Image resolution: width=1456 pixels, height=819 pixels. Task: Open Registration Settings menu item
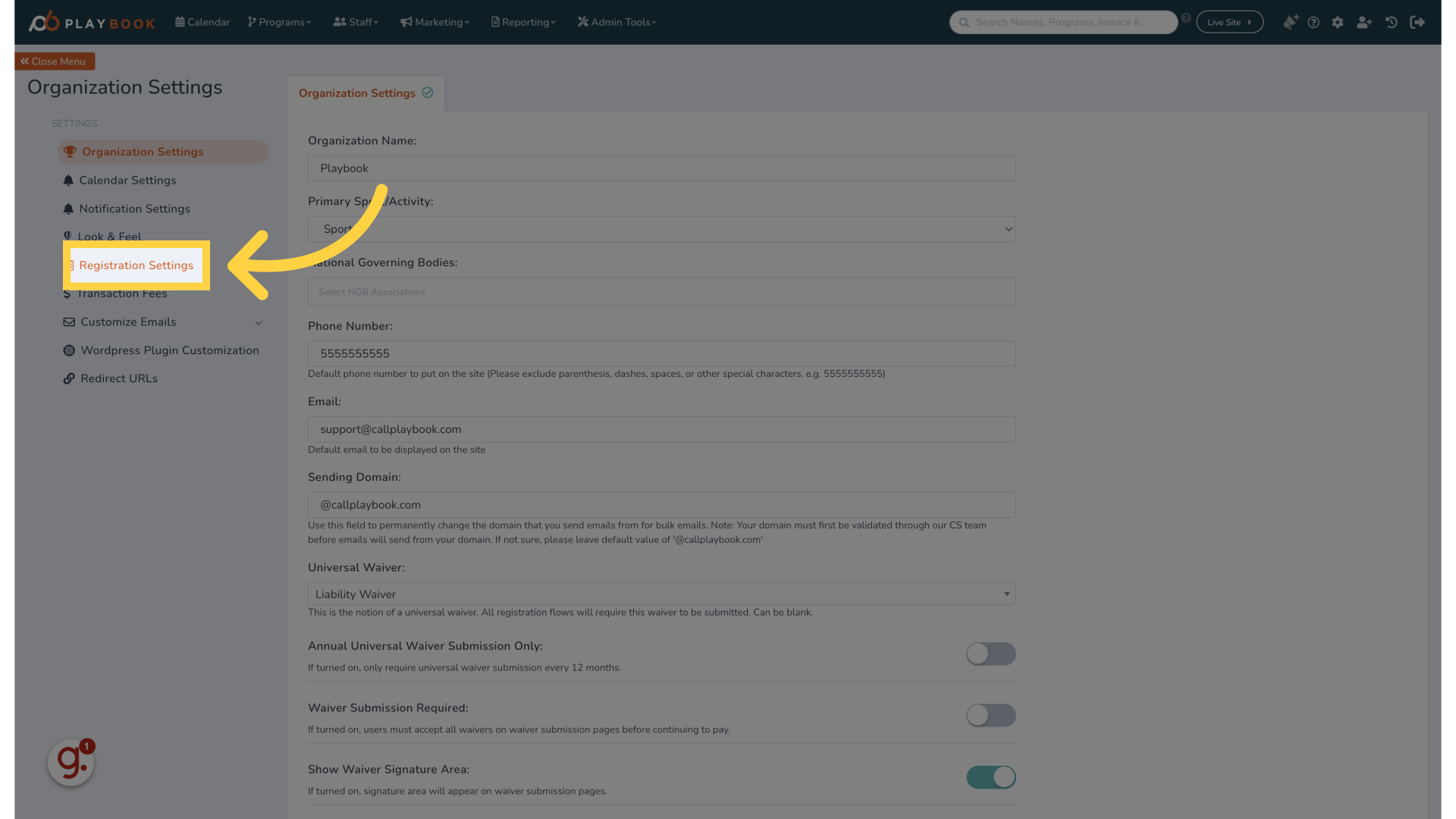pyautogui.click(x=136, y=265)
